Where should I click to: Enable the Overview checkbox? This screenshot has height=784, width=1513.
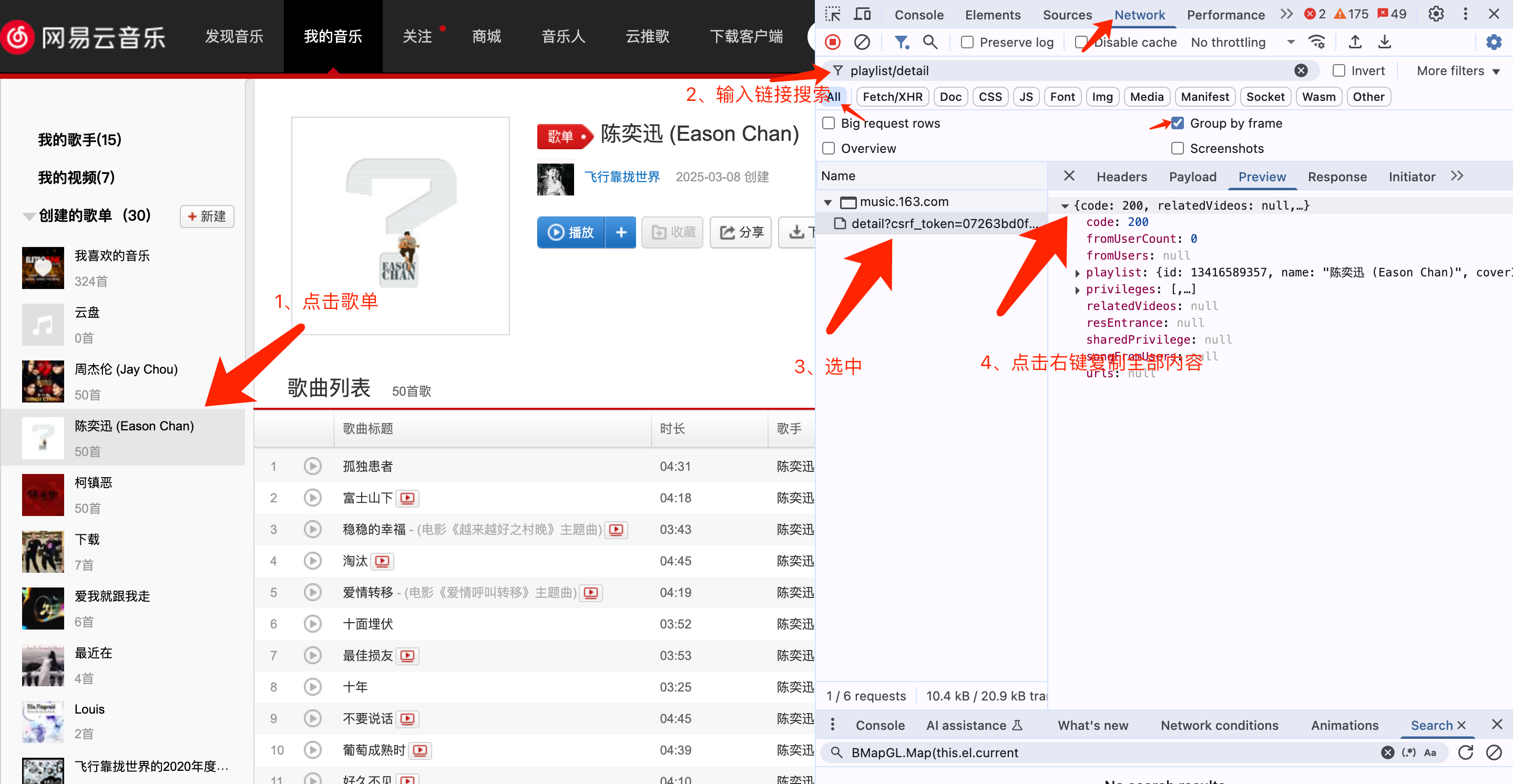828,149
